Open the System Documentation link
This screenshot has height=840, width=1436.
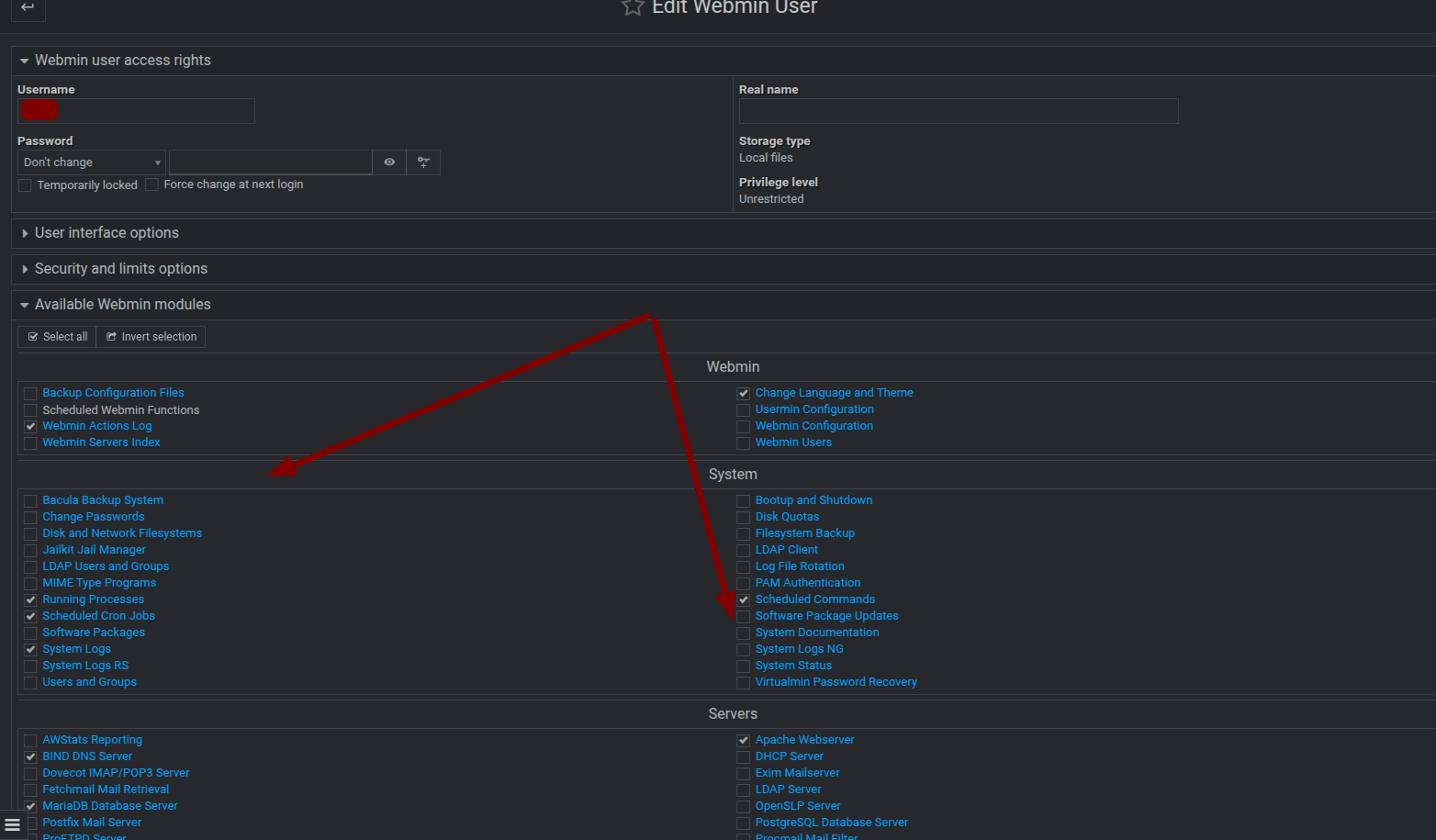tap(817, 633)
